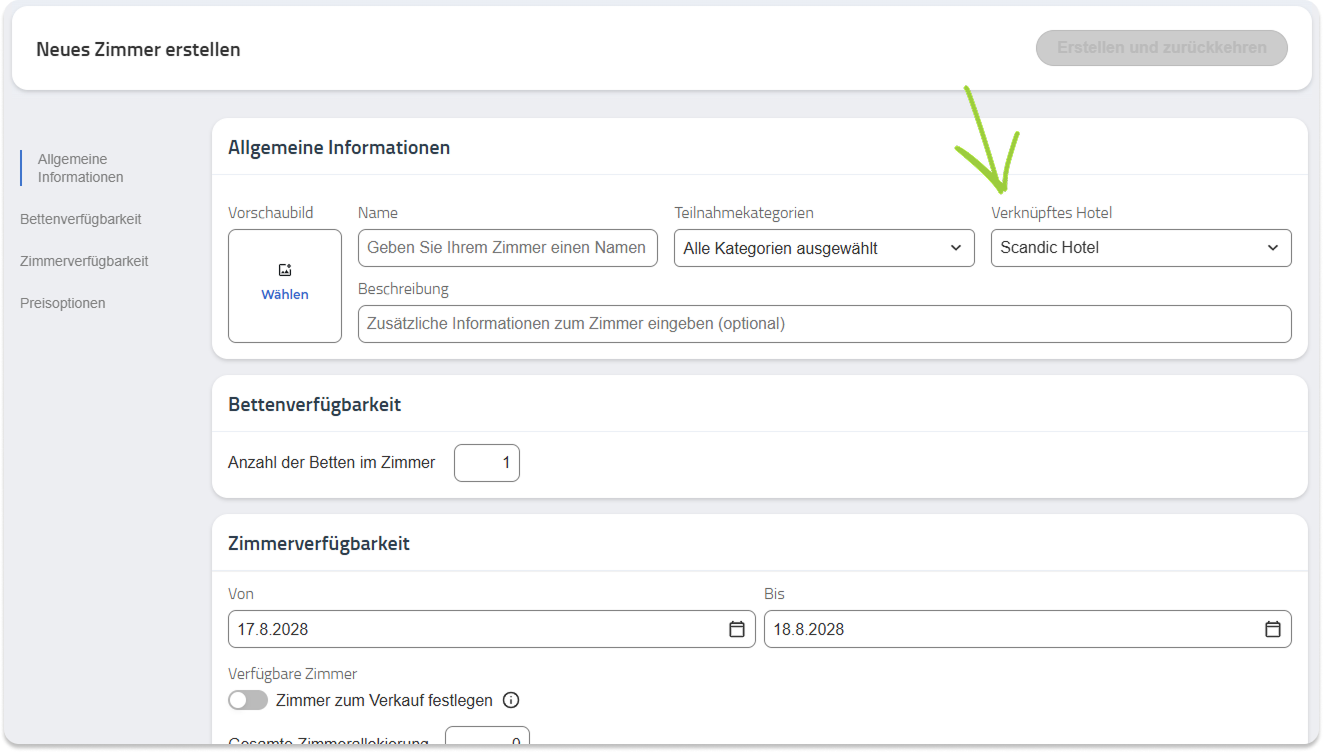Click the Wählen link for preview image
Viewport: 1323px width, 752px height.
tap(285, 295)
